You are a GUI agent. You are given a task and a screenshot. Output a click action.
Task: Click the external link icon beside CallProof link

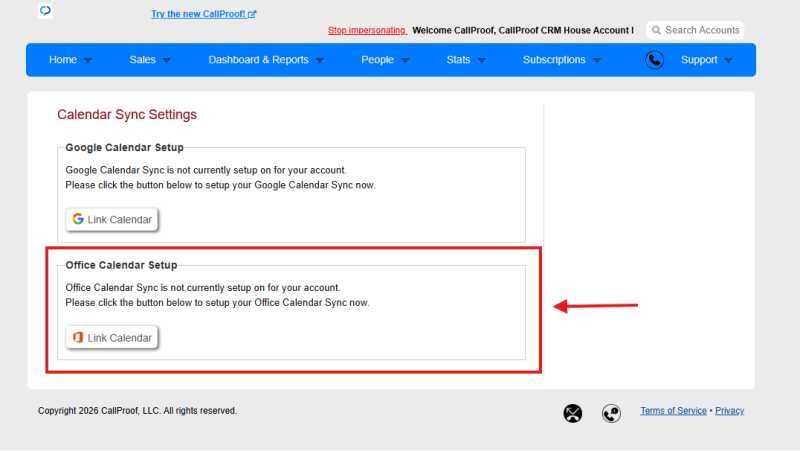(x=252, y=14)
